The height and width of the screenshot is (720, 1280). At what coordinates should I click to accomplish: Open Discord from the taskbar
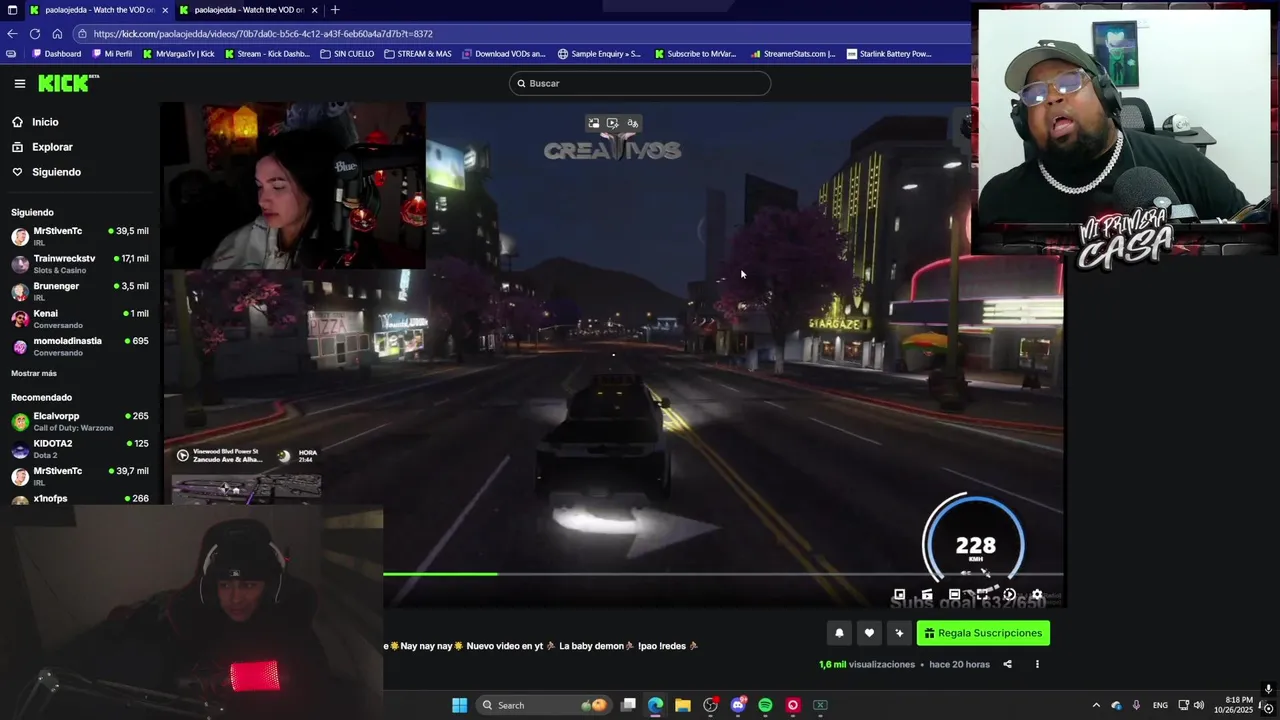738,705
